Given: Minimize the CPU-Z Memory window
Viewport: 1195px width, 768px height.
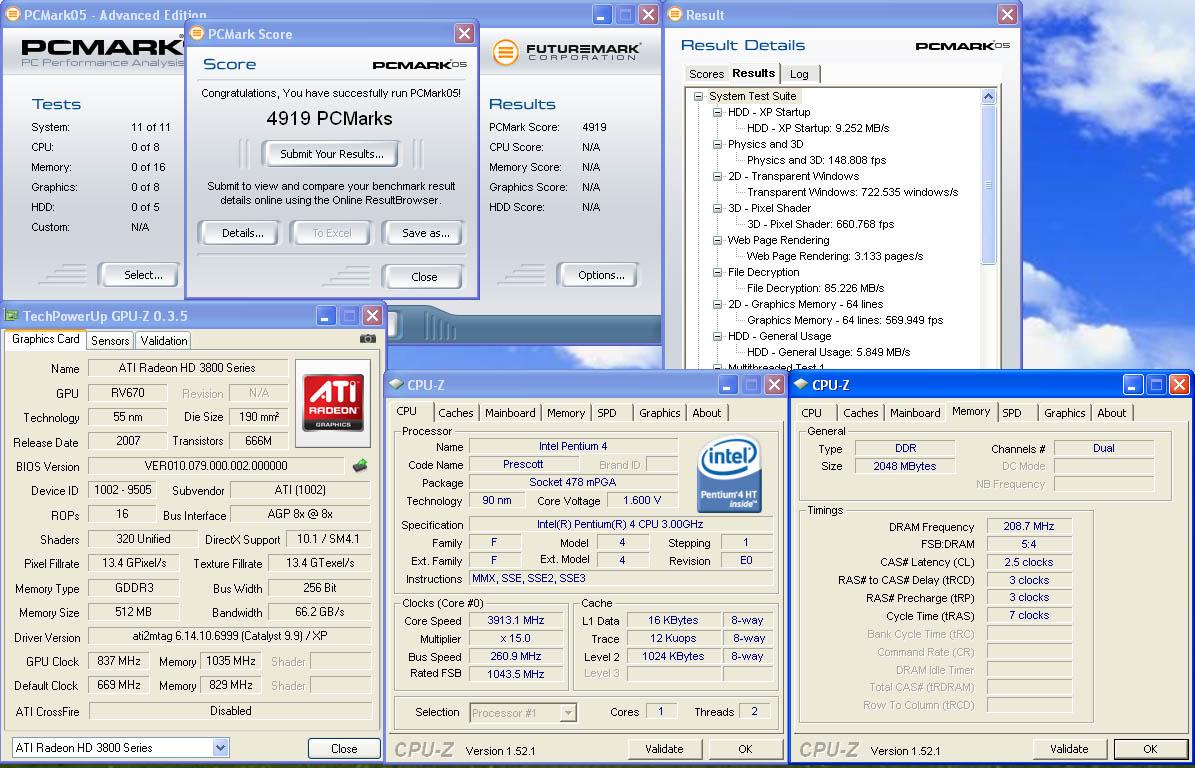Looking at the screenshot, I should 1133,385.
